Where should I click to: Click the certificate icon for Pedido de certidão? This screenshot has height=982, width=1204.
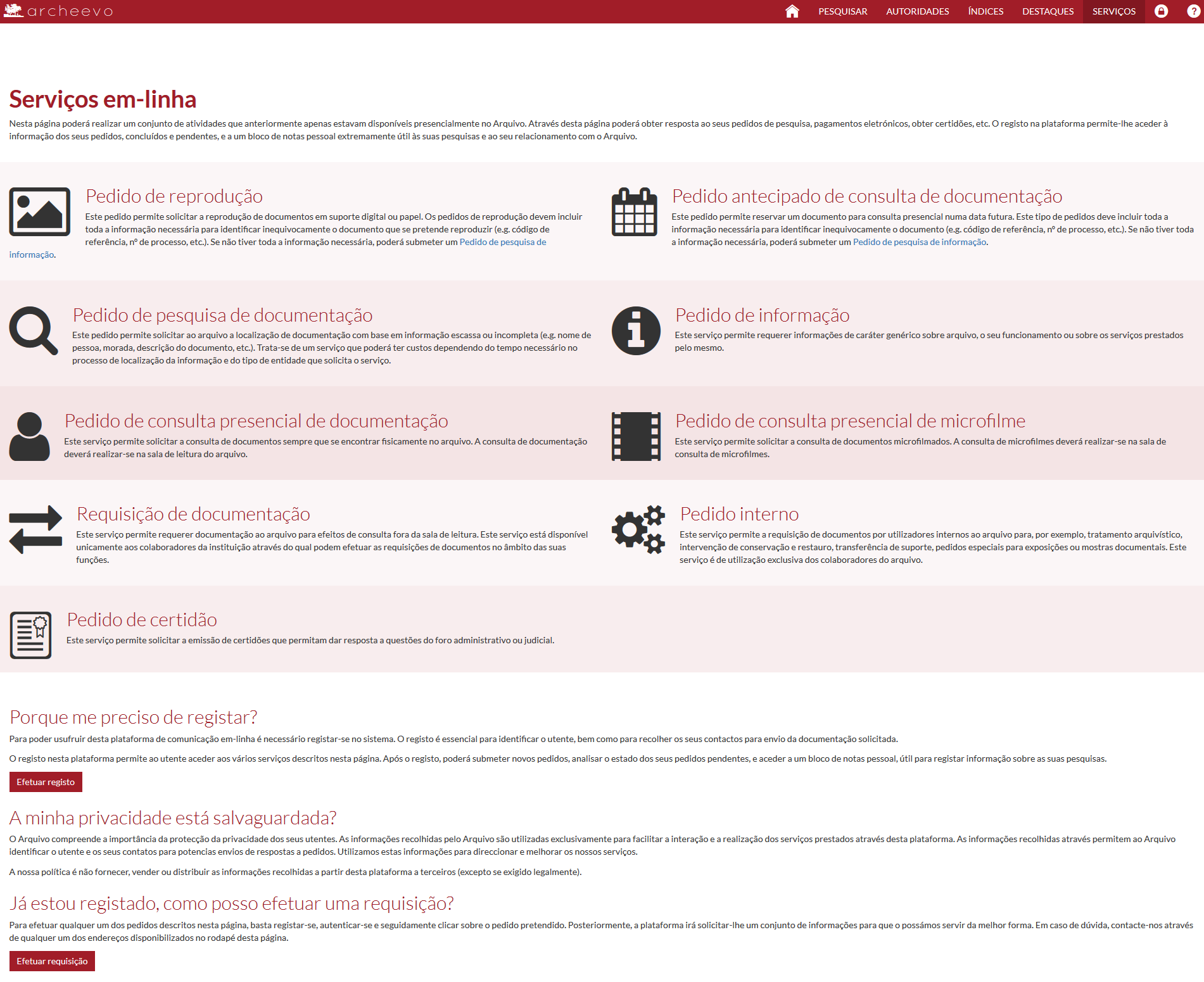click(30, 635)
